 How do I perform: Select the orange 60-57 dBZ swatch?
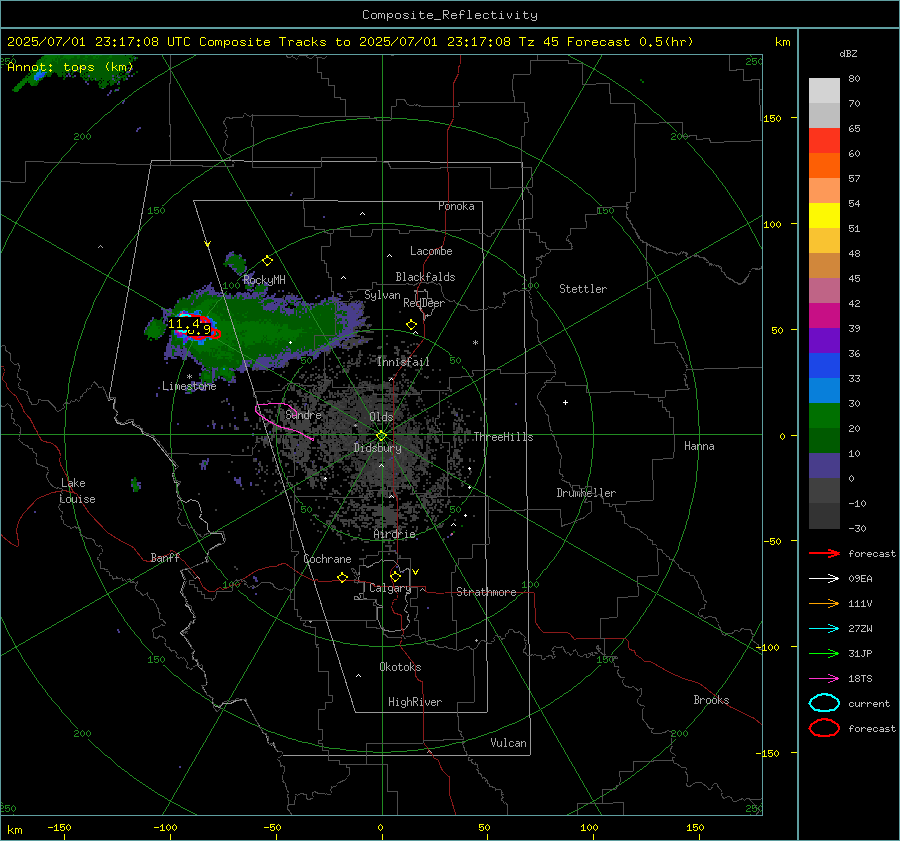pos(824,166)
